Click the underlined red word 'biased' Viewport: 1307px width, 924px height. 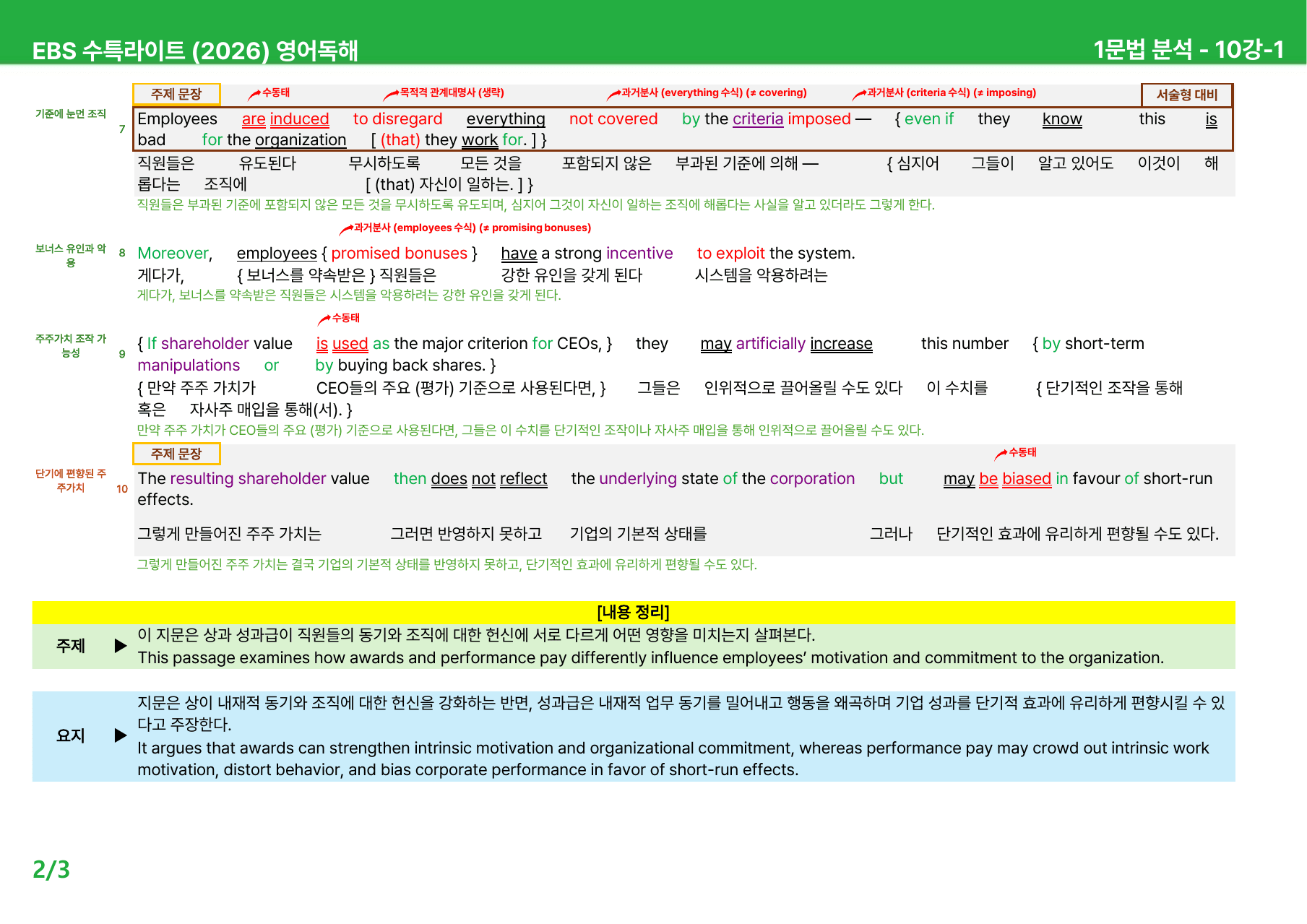(x=1027, y=479)
